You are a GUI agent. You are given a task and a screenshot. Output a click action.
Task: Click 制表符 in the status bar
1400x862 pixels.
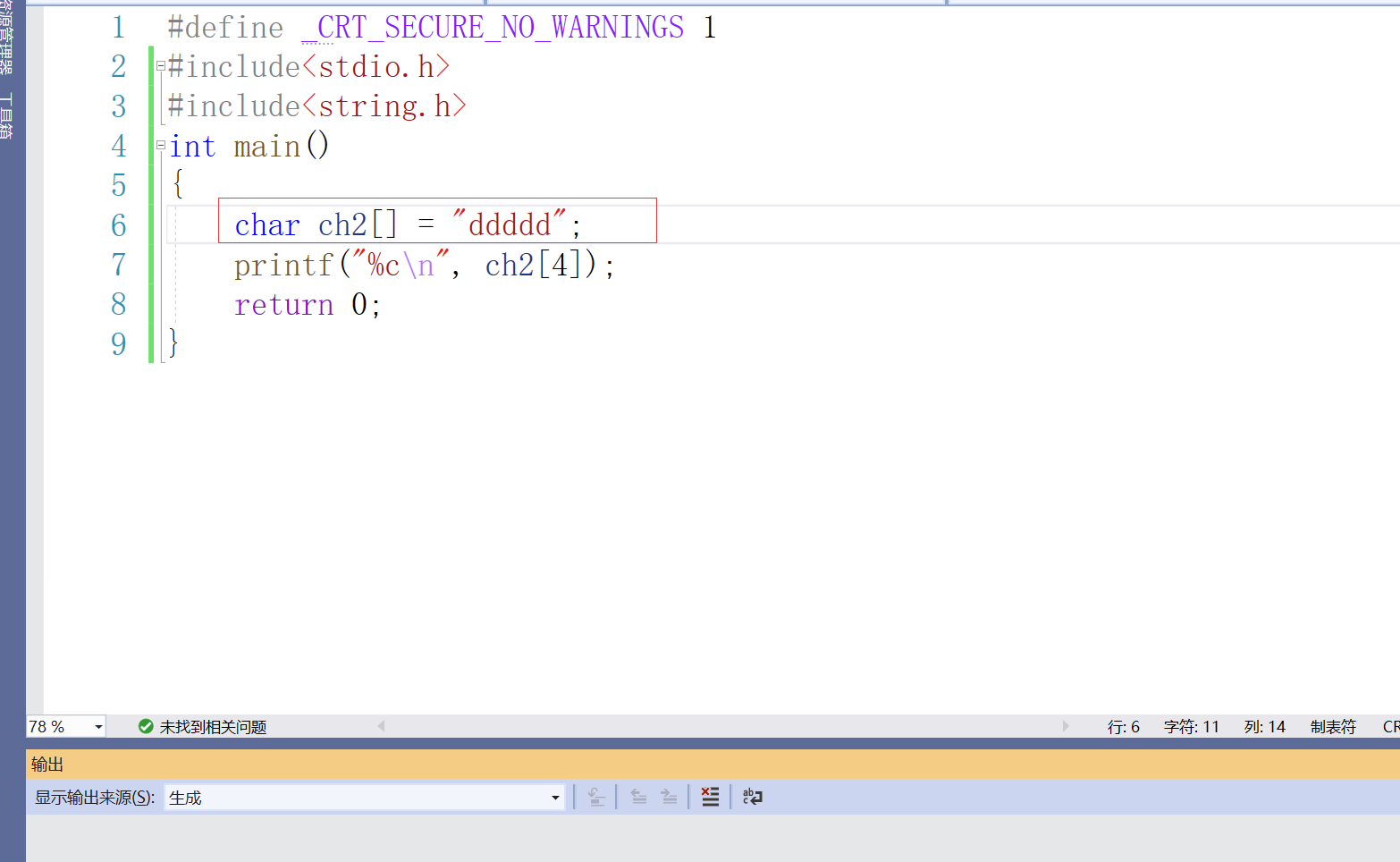click(1333, 726)
